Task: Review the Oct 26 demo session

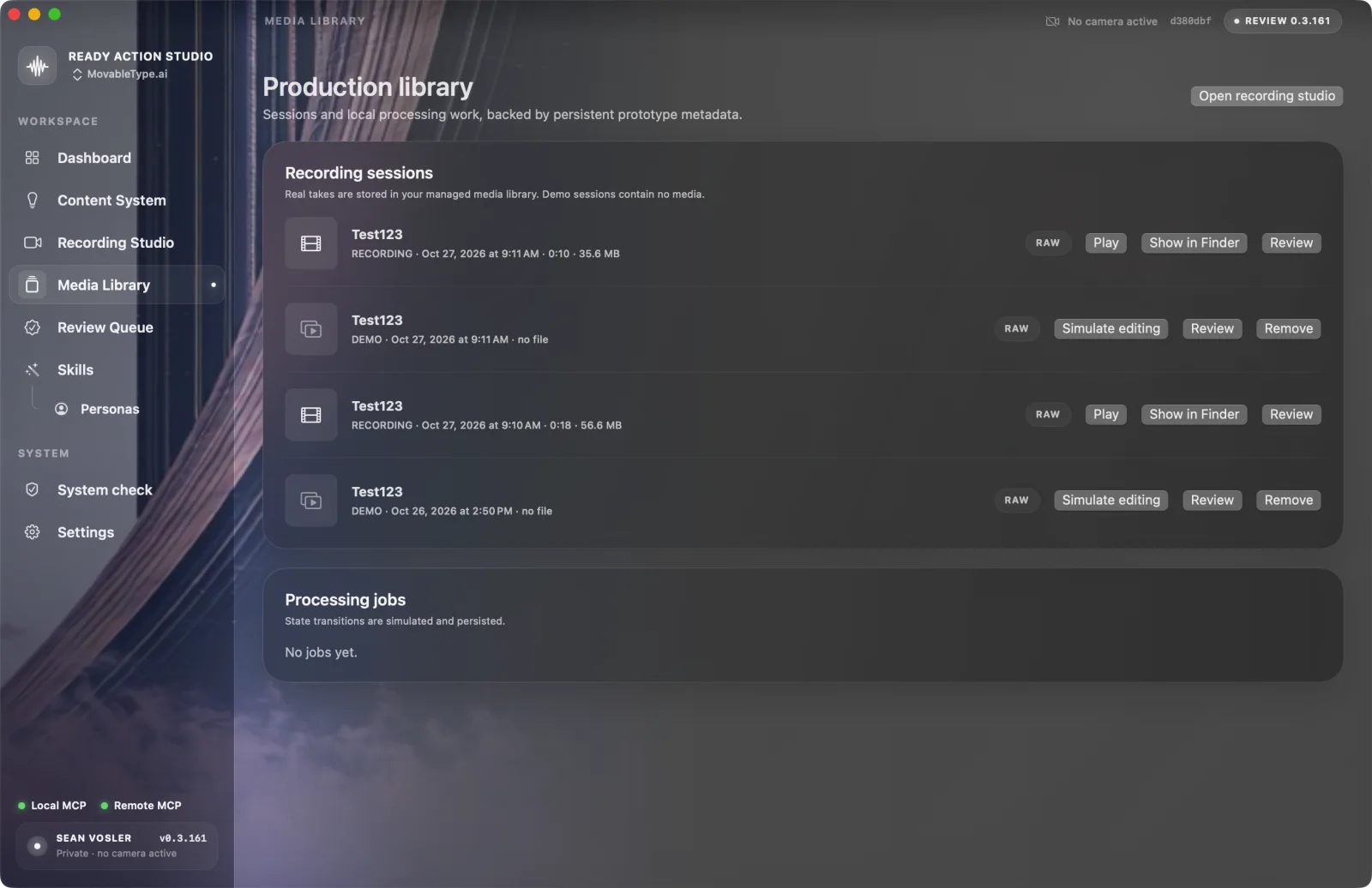Action: tap(1212, 500)
